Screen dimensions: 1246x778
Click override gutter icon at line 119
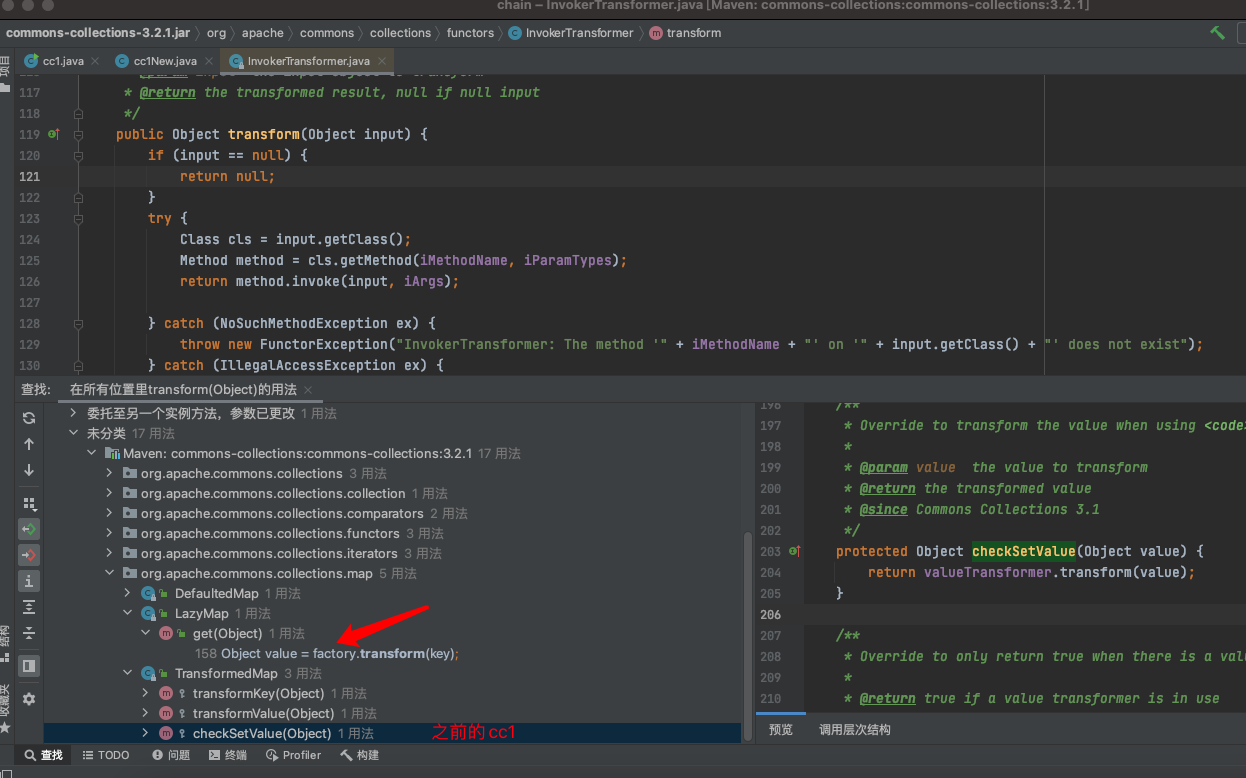tap(54, 134)
